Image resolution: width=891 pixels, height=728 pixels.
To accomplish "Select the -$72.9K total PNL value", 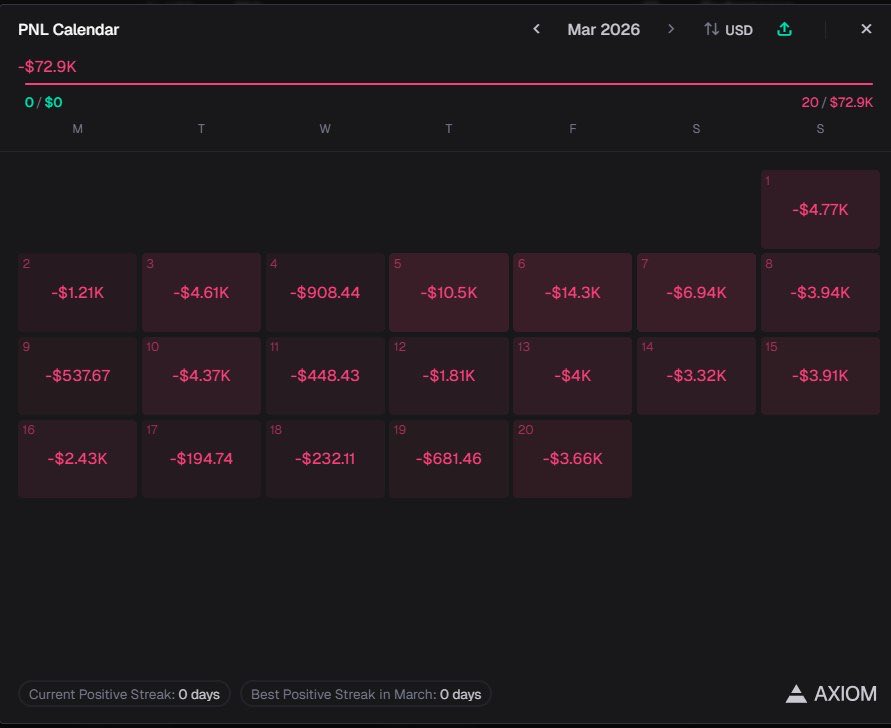I will (x=47, y=66).
